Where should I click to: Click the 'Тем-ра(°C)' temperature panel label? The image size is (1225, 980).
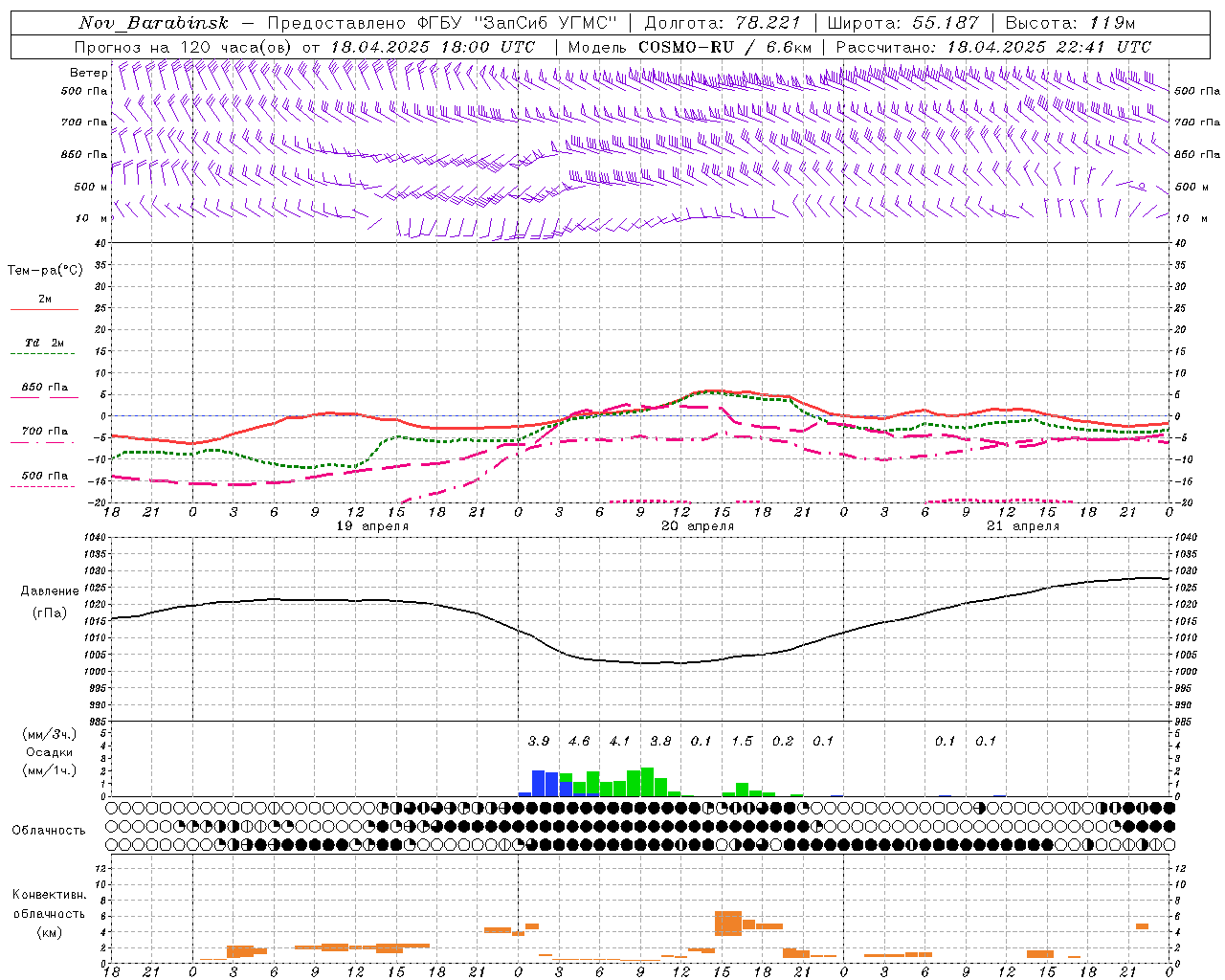click(x=45, y=271)
